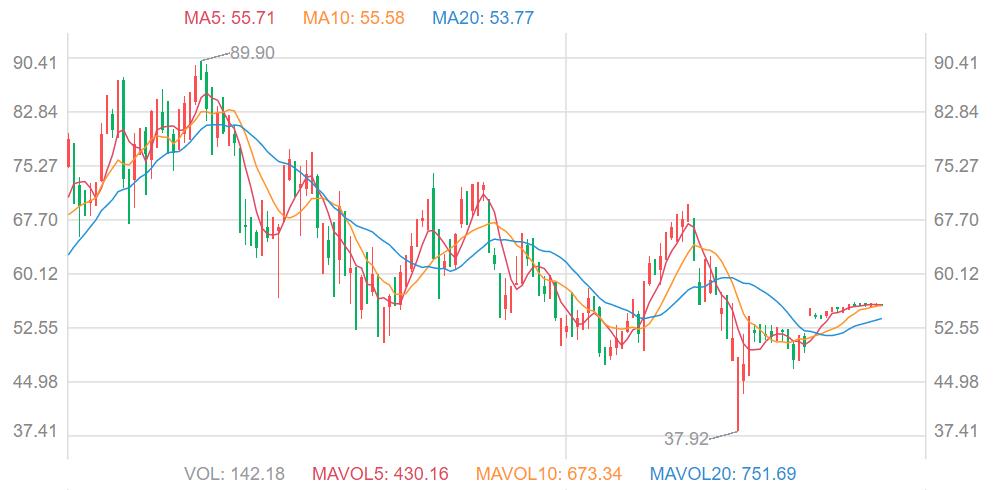Click the 37.92 low price annotation
Image resolution: width=1005 pixels, height=490 pixels.
click(686, 438)
